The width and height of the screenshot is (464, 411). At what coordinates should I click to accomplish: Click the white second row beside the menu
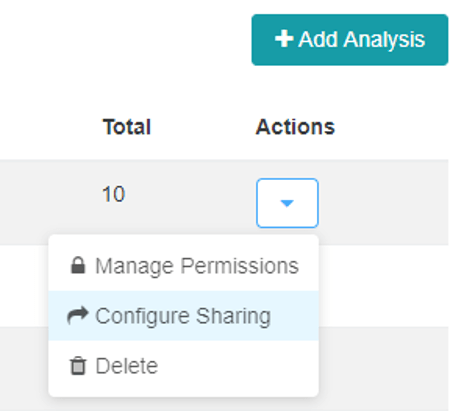(383, 286)
